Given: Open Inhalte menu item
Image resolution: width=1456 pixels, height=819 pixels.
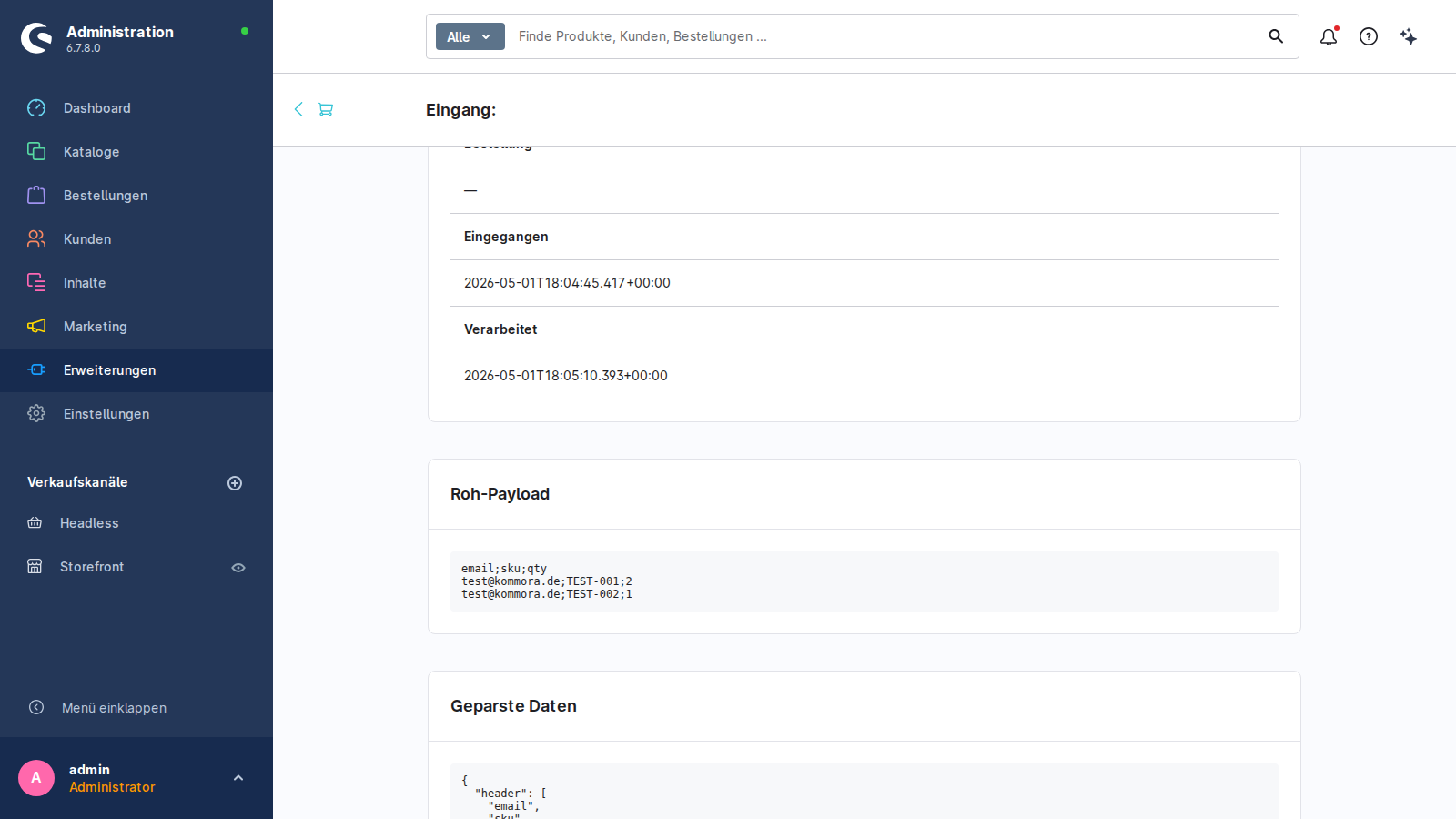Looking at the screenshot, I should [x=136, y=283].
